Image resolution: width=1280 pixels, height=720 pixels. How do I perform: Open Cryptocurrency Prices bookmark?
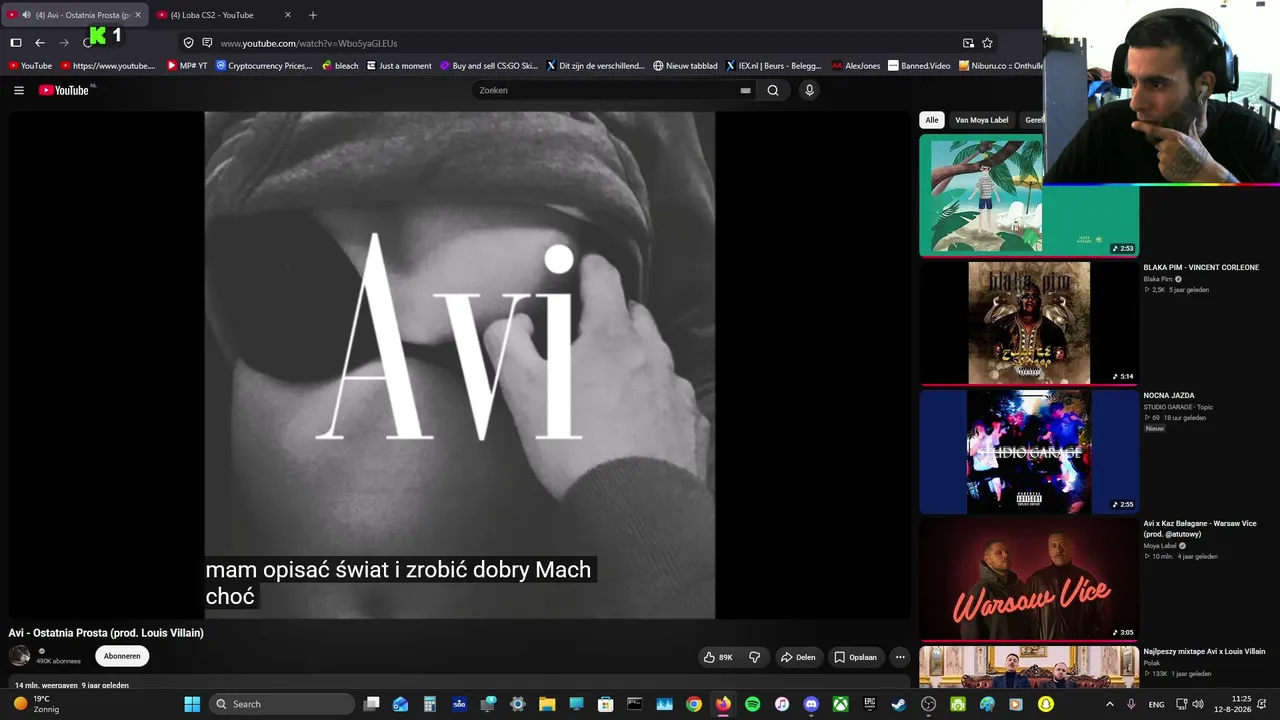(264, 66)
